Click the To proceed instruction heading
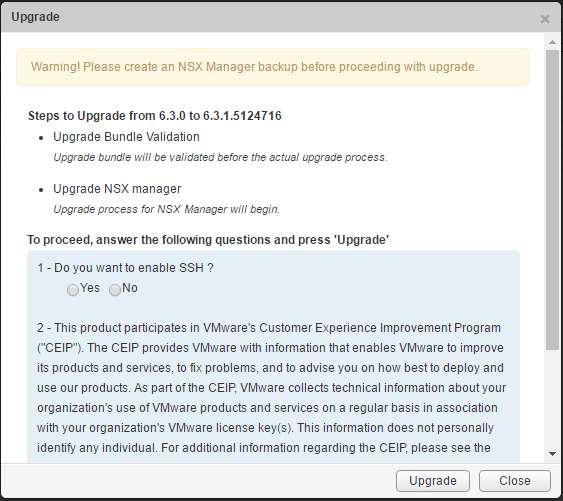 coord(208,240)
